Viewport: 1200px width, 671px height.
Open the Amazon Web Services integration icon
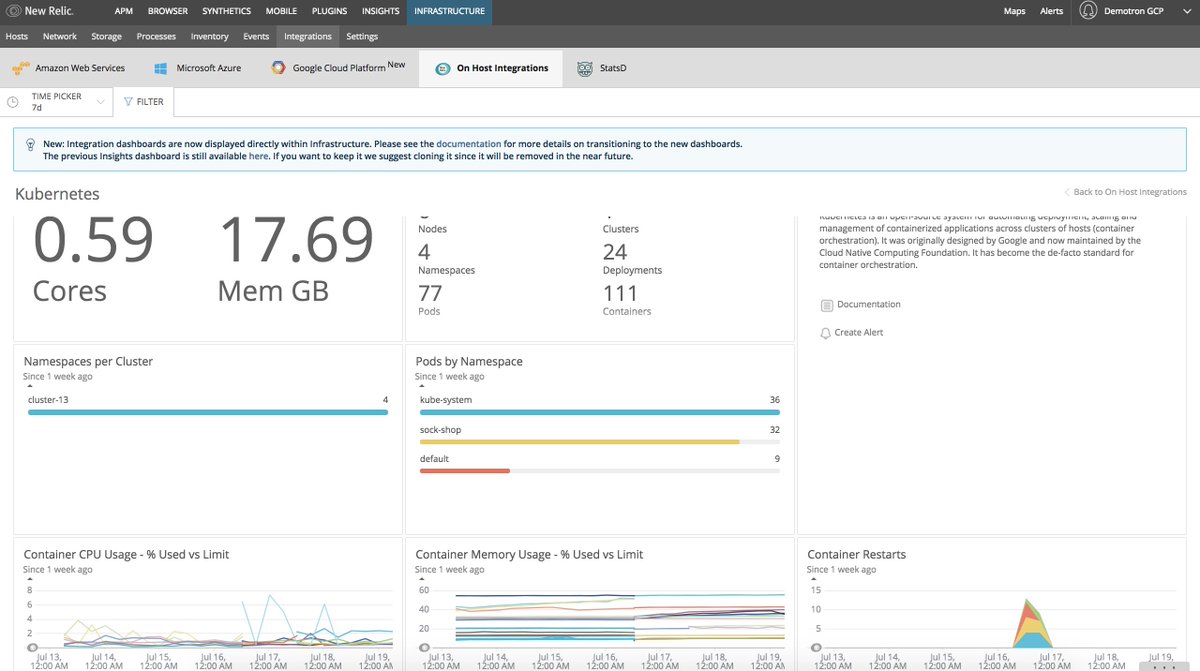pyautogui.click(x=20, y=68)
